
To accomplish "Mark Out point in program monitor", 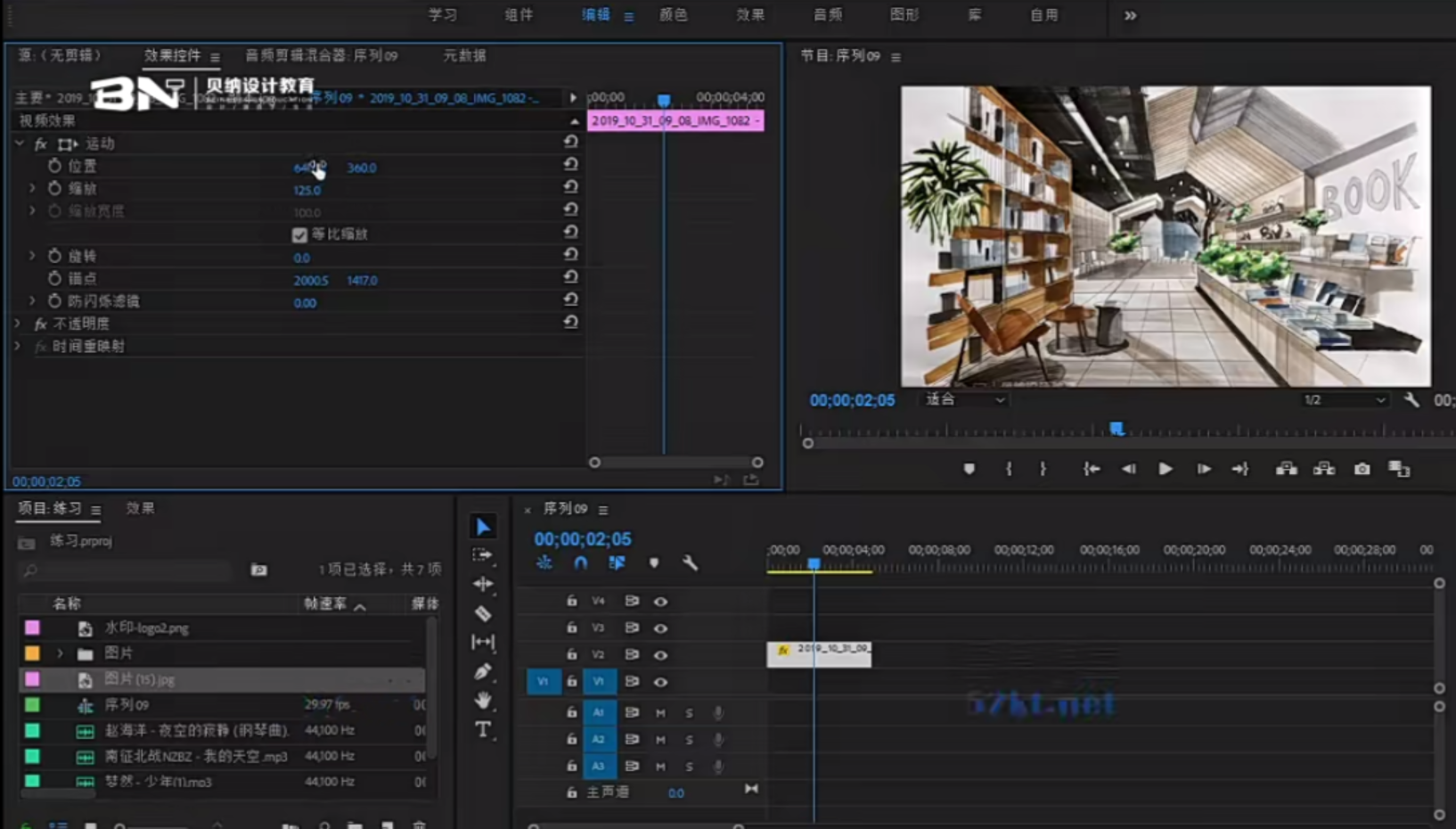I will (1043, 469).
